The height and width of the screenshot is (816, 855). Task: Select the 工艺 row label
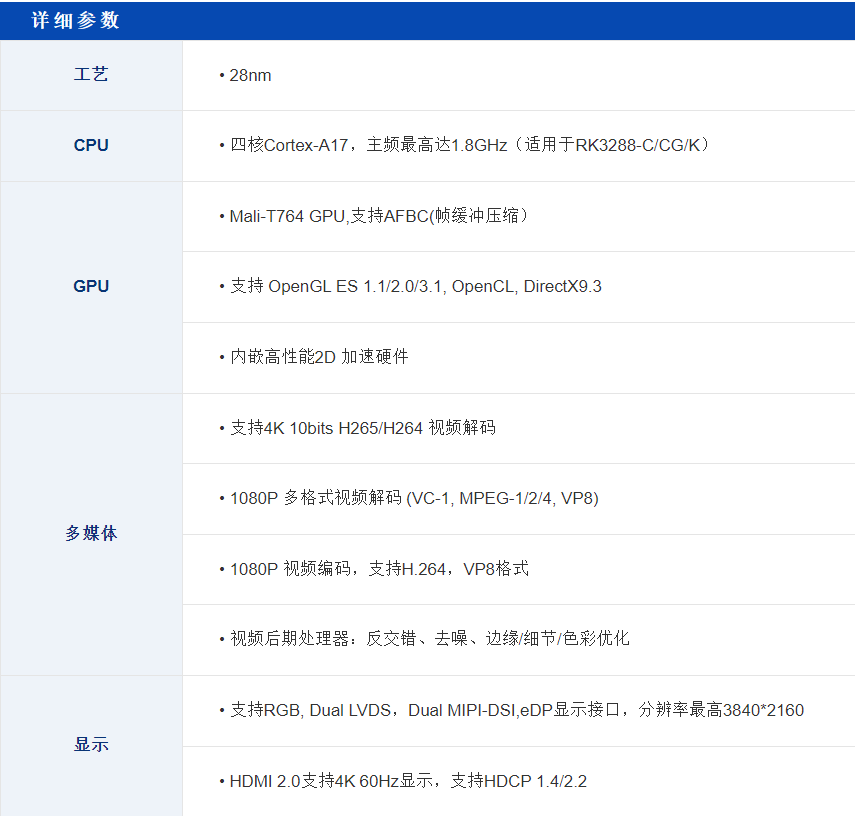click(91, 75)
